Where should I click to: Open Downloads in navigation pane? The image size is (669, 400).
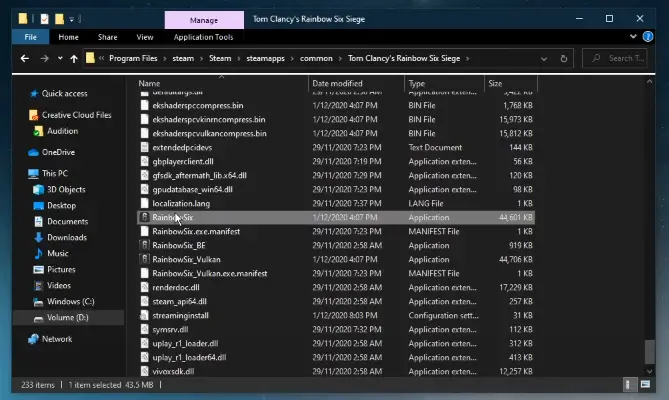coord(67,238)
